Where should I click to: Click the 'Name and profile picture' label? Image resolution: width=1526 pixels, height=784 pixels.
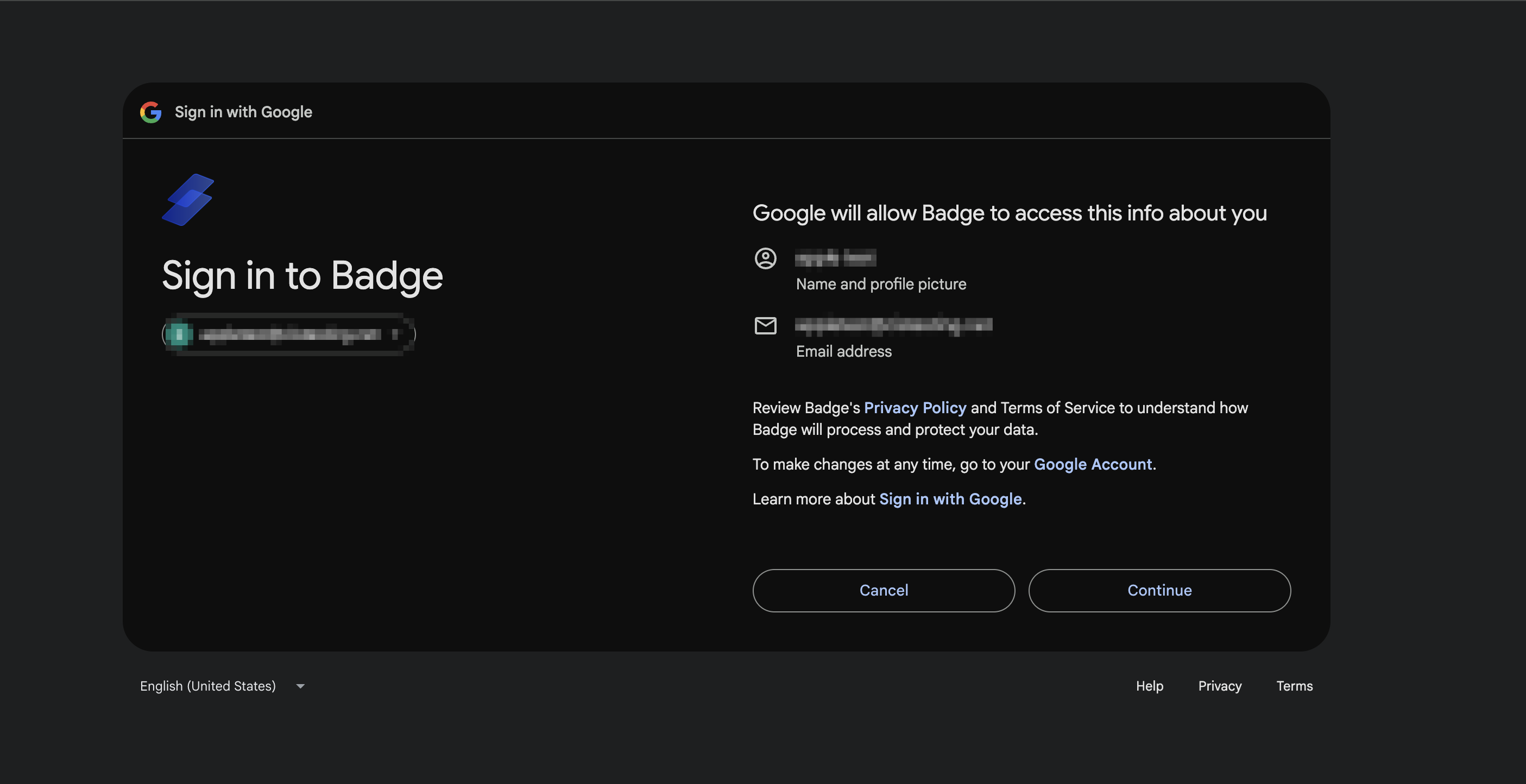tap(881, 284)
